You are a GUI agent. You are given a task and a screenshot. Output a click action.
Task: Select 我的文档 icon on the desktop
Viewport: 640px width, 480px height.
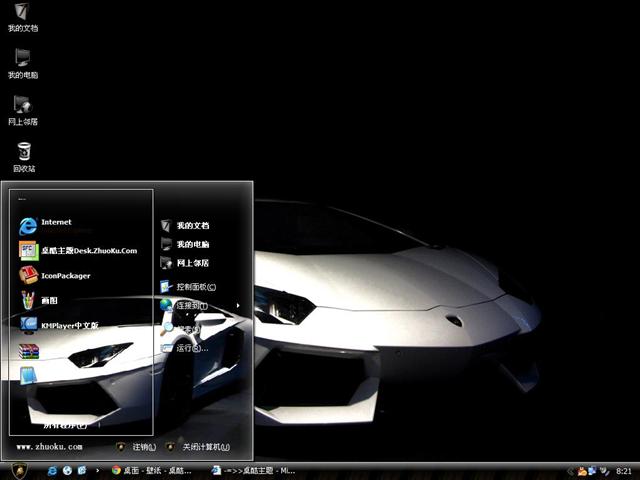tap(22, 16)
